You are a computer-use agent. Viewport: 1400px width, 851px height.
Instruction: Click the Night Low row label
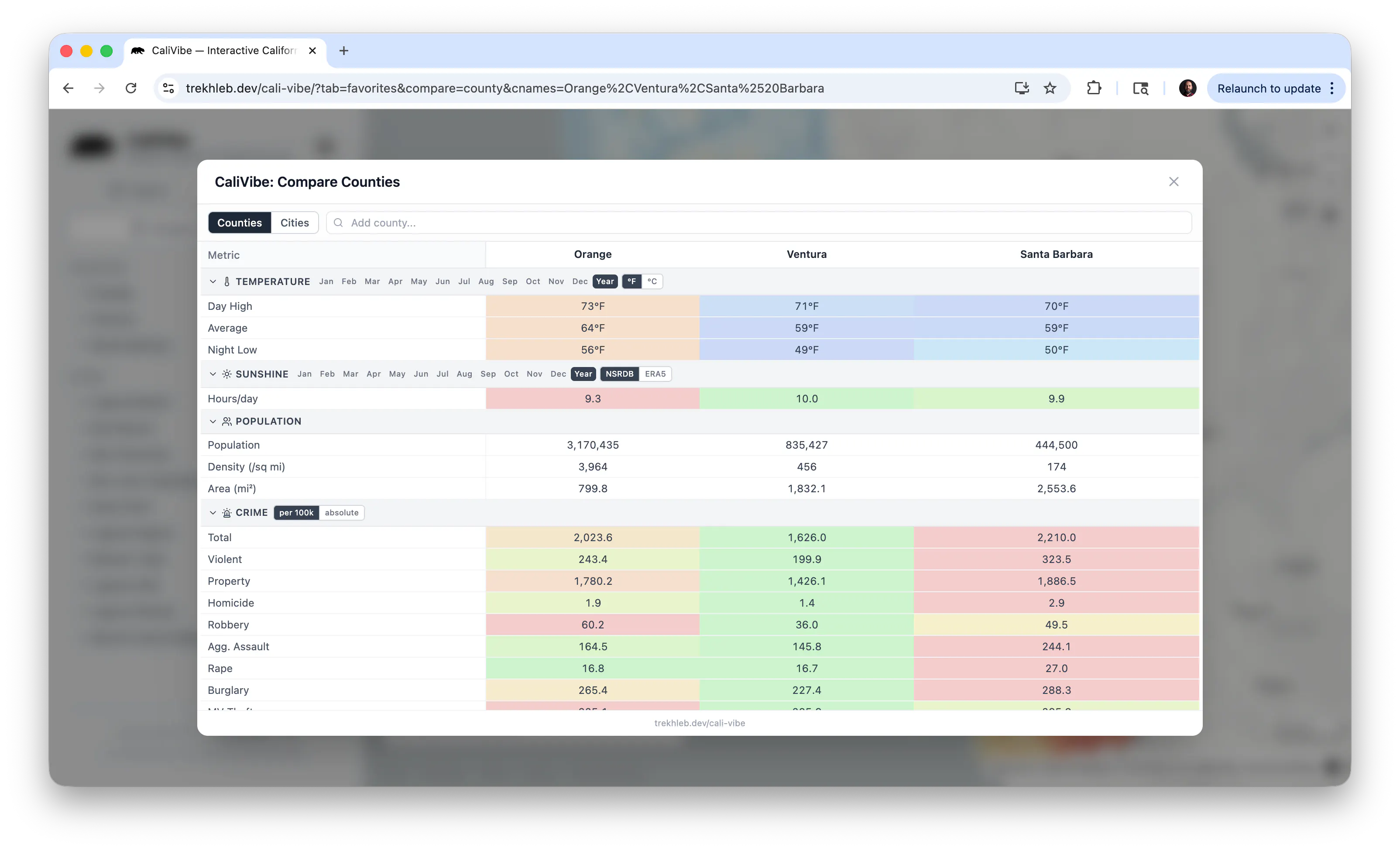(x=232, y=350)
